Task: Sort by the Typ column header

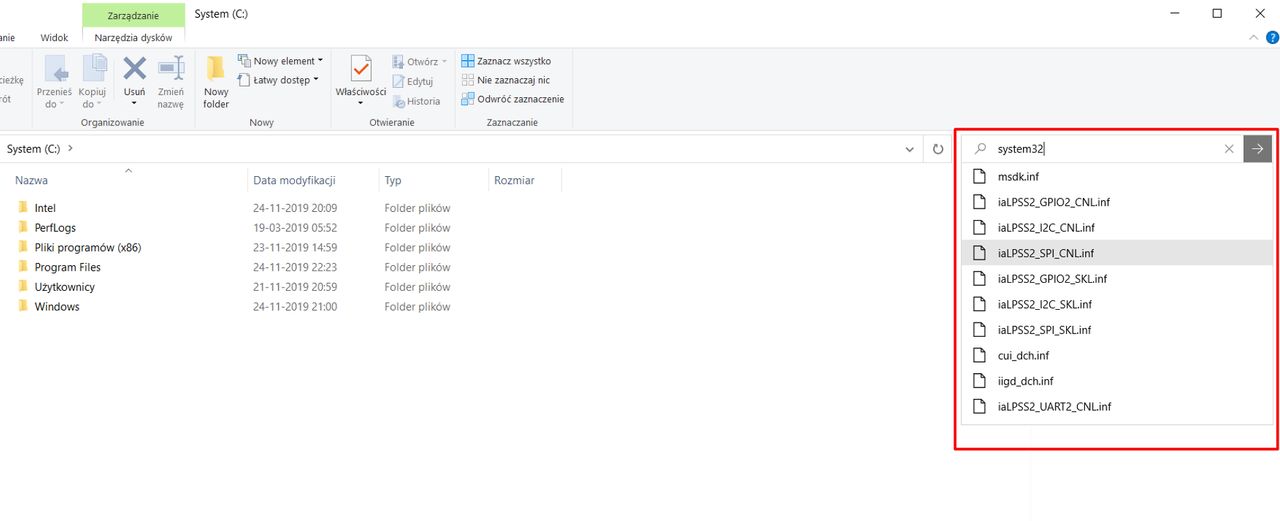Action: (393, 180)
